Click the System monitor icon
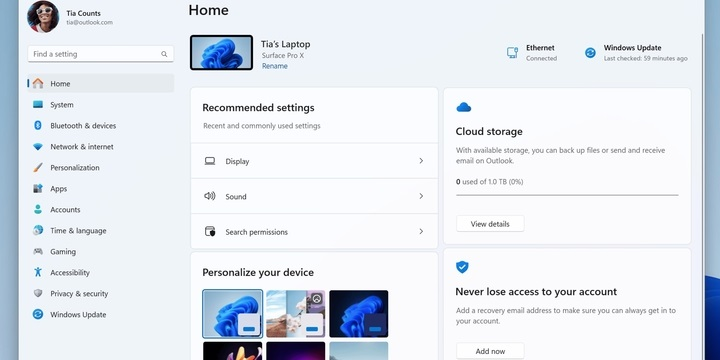Screen dimensions: 720x360 click(38, 105)
